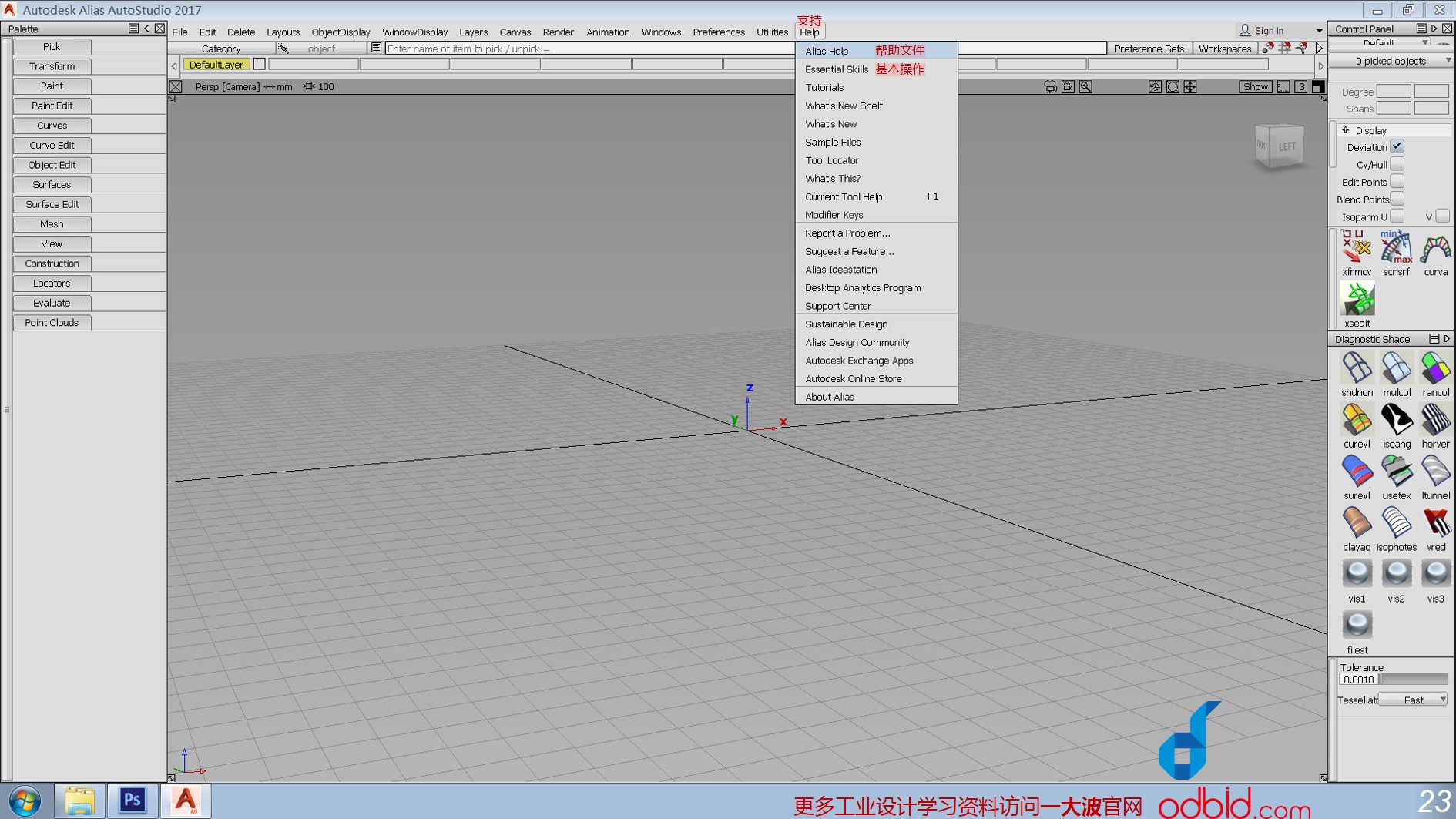Select the xfrmcv tool icon

tap(1356, 247)
